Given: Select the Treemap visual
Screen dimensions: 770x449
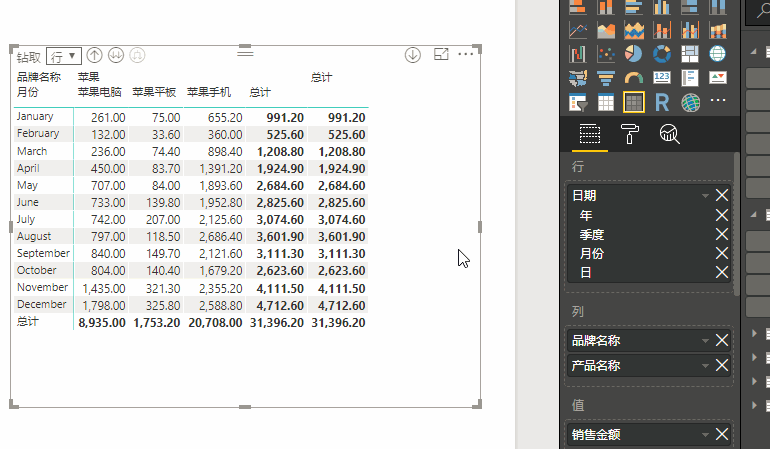Looking at the screenshot, I should coord(690,54).
